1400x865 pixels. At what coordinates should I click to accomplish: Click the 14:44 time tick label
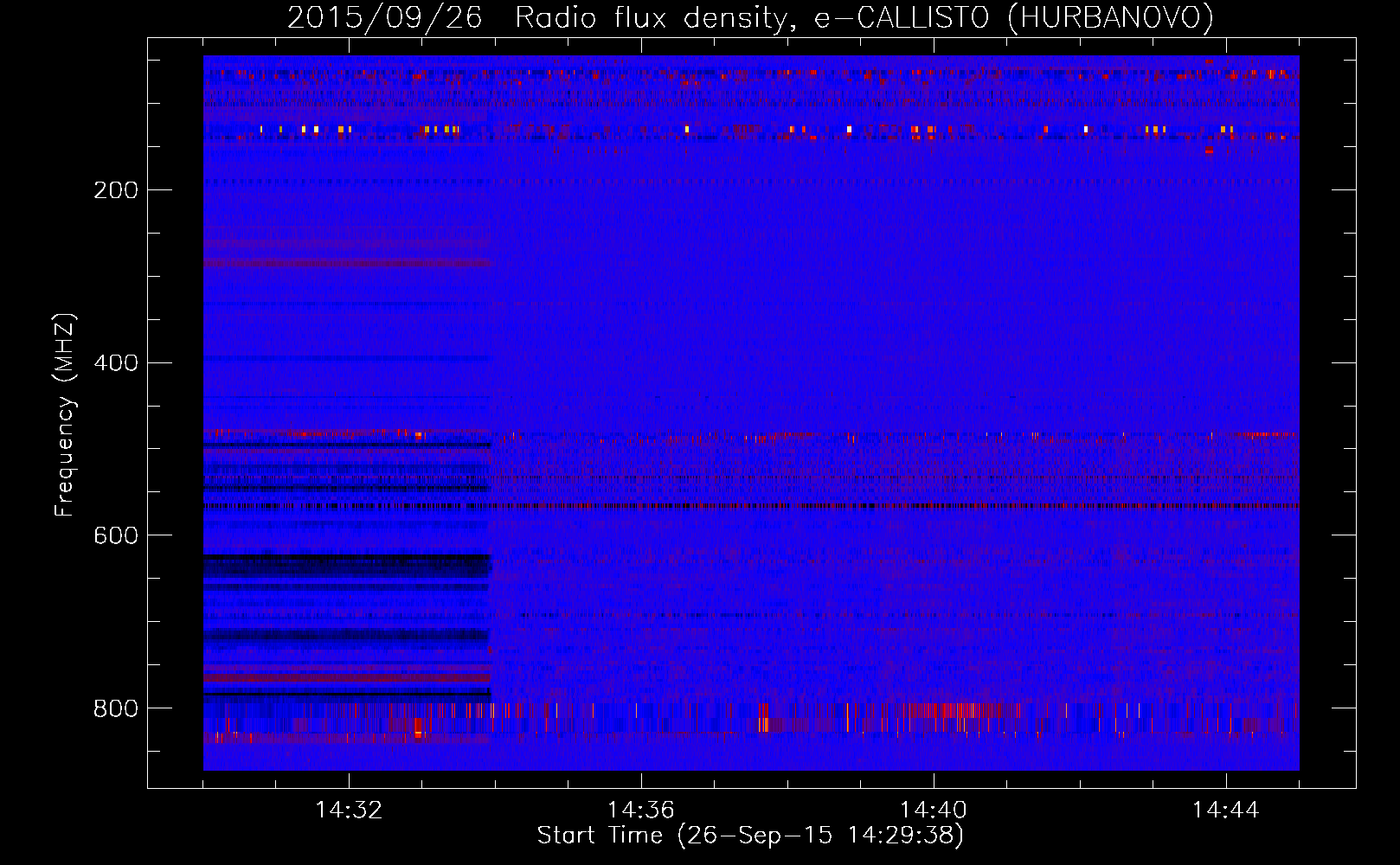coord(1225,810)
